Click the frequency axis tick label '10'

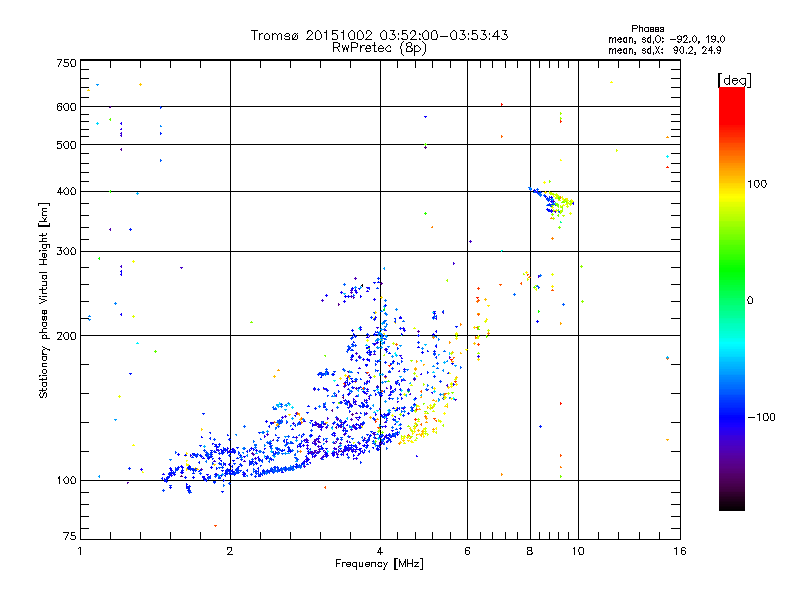click(x=578, y=551)
